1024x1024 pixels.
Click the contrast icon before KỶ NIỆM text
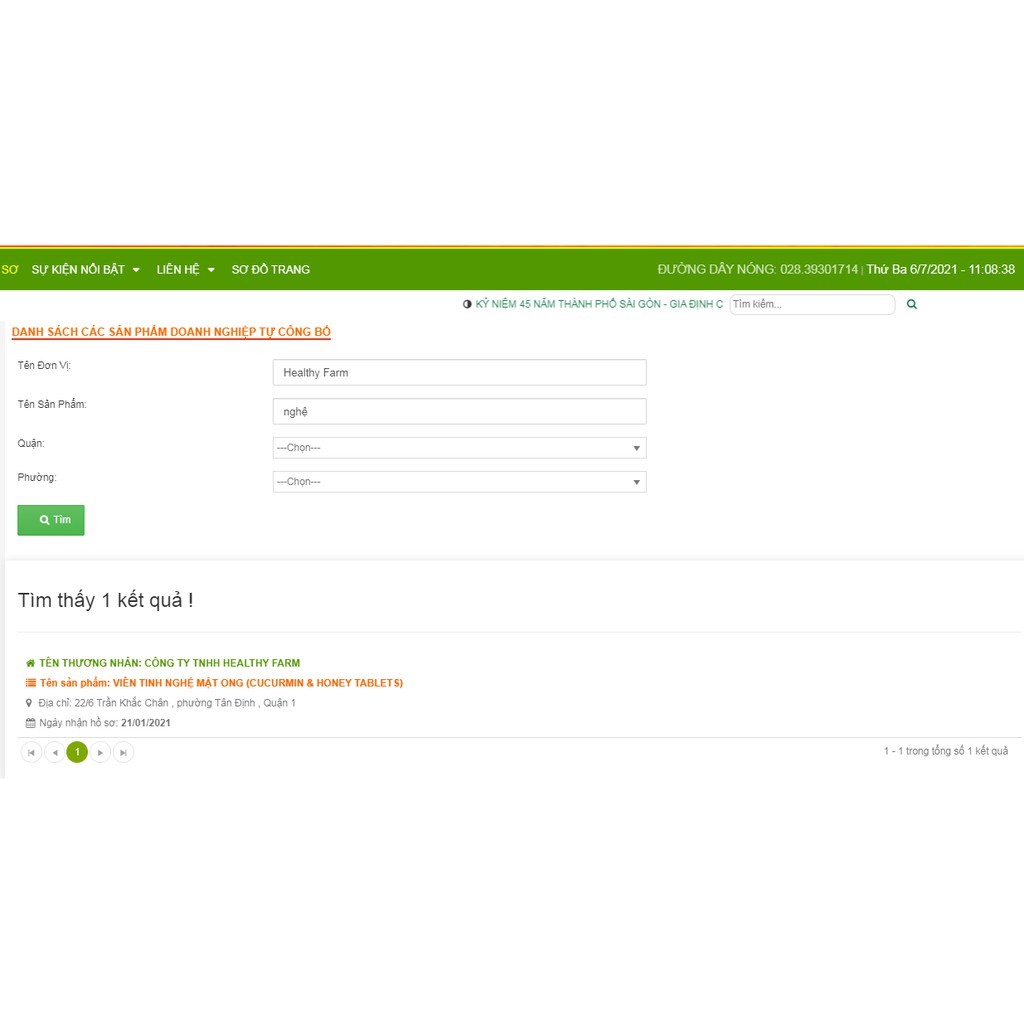point(467,304)
